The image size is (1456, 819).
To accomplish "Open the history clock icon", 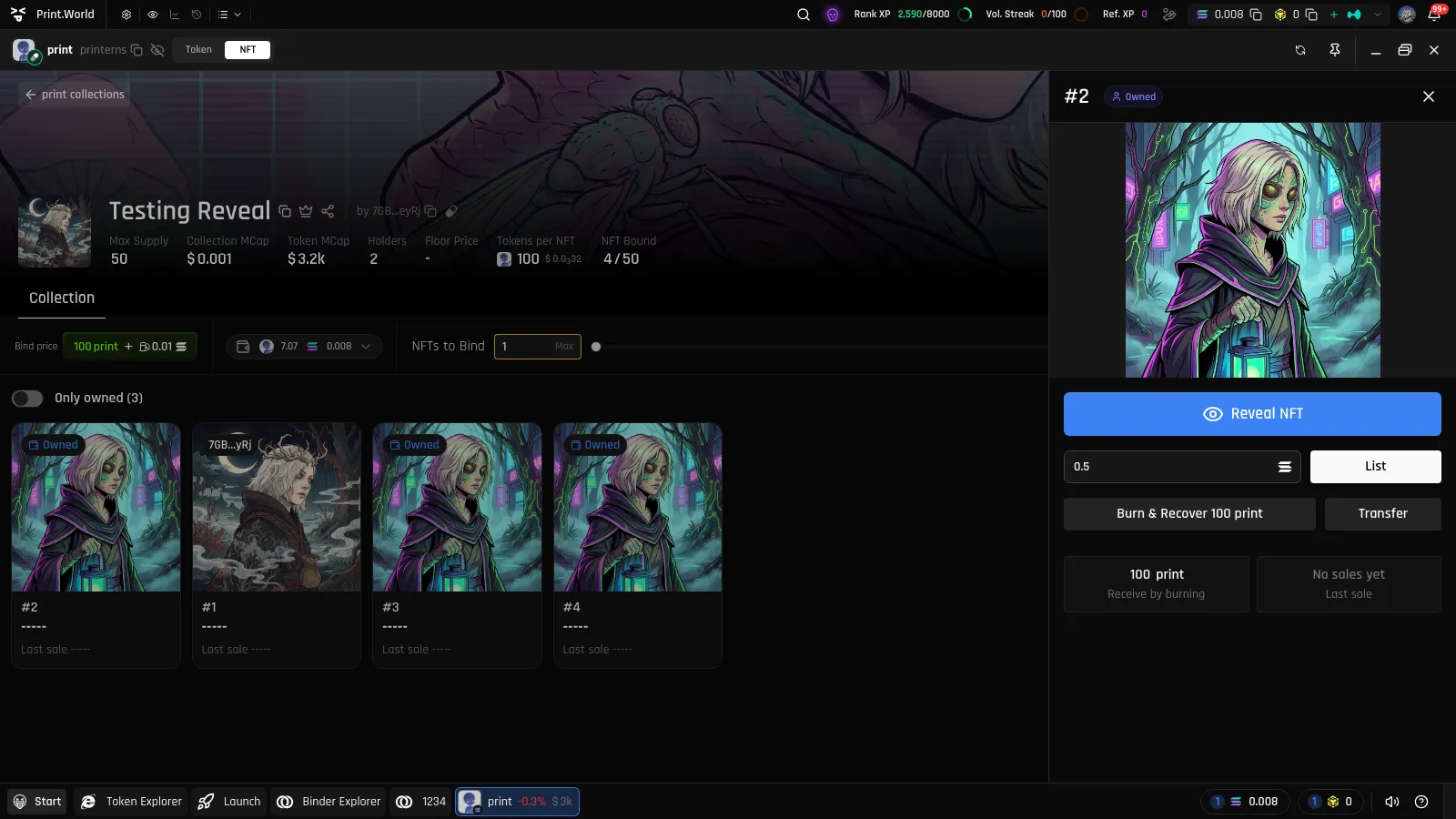I will click(197, 15).
